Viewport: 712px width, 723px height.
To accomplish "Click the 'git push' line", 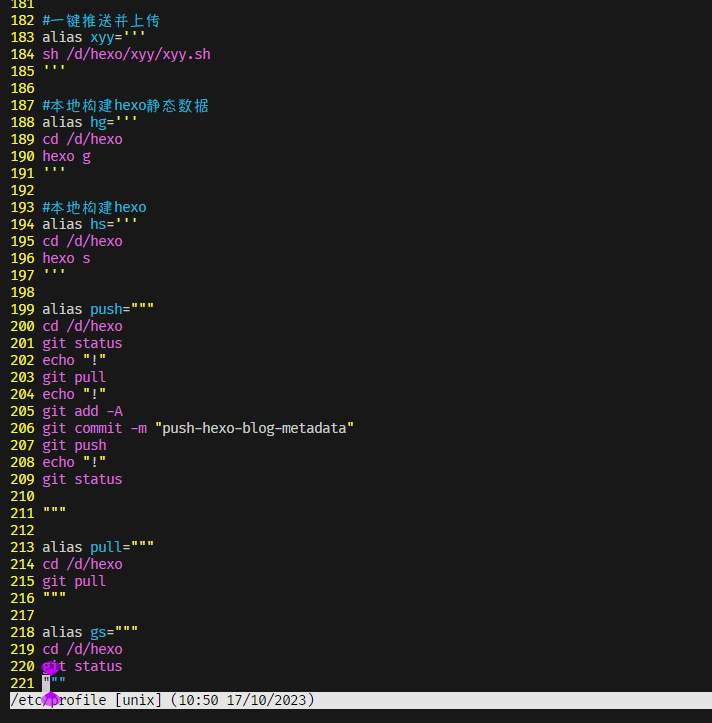I will [x=74, y=445].
